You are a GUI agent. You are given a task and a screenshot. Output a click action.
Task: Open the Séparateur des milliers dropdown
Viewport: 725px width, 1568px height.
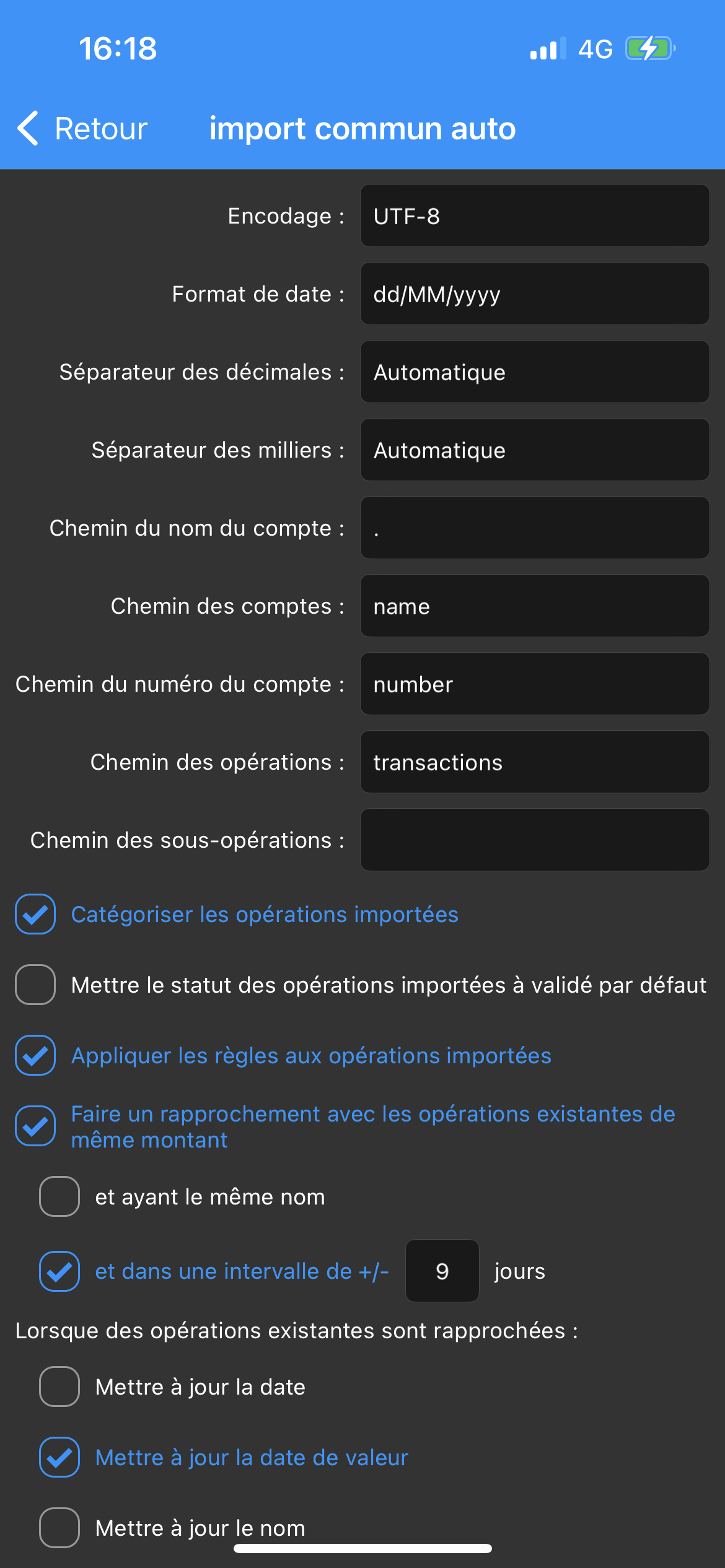click(534, 450)
